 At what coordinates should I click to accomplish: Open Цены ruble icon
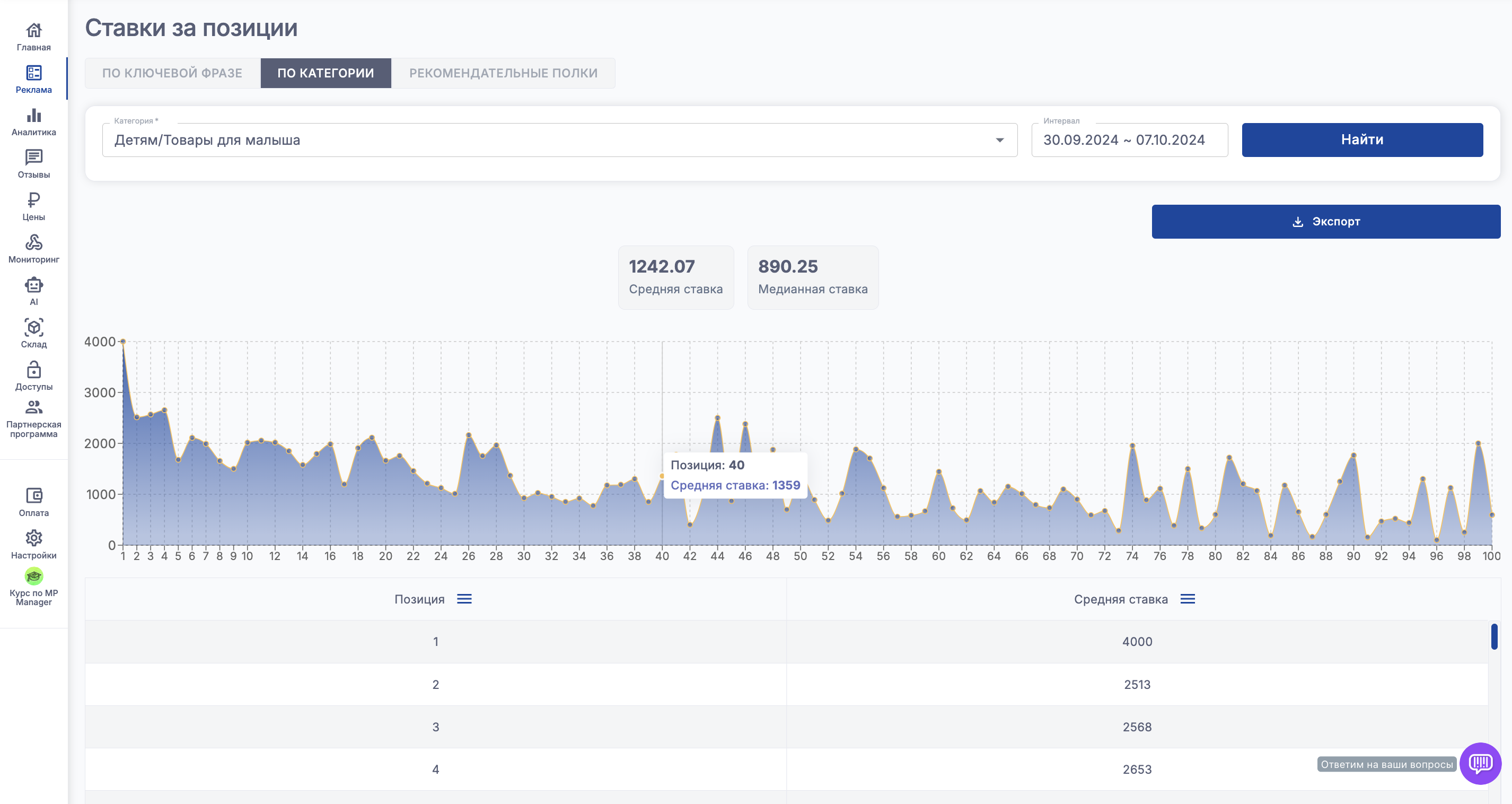coord(33,200)
